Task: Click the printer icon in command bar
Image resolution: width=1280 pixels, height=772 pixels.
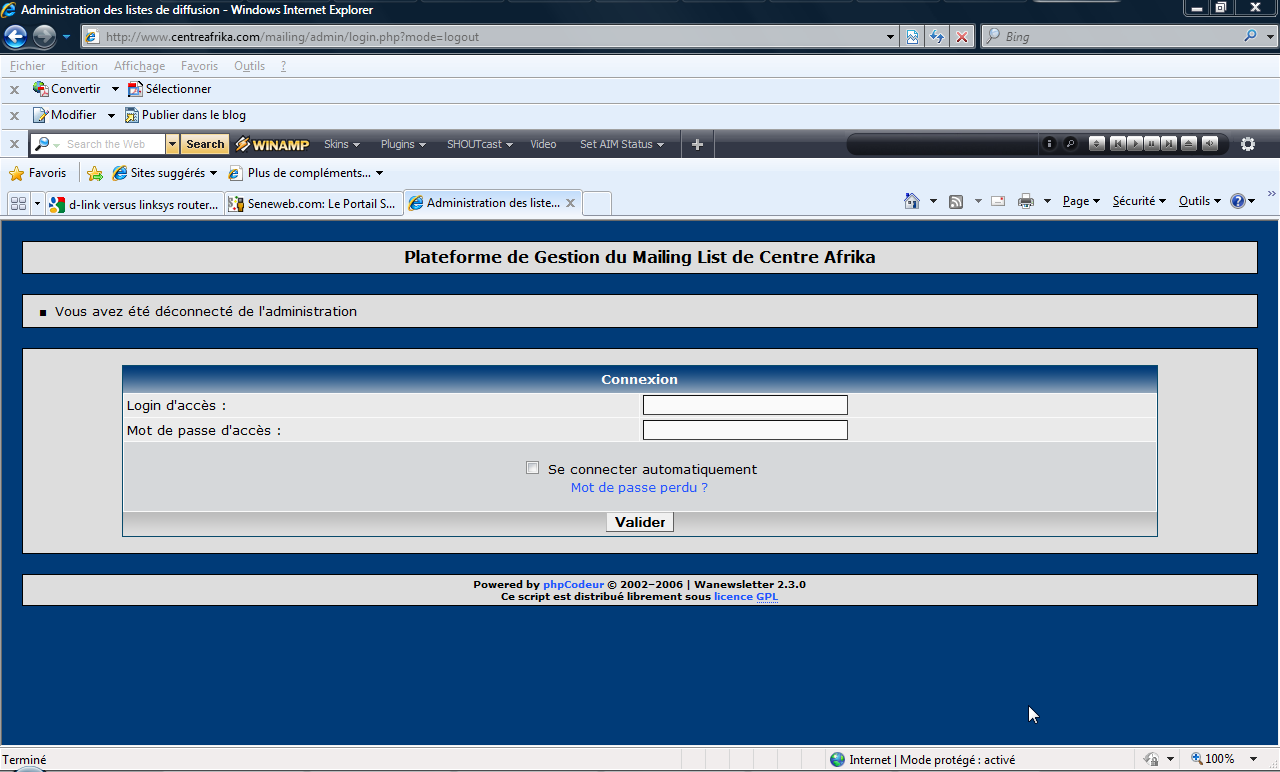Action: tap(1025, 201)
